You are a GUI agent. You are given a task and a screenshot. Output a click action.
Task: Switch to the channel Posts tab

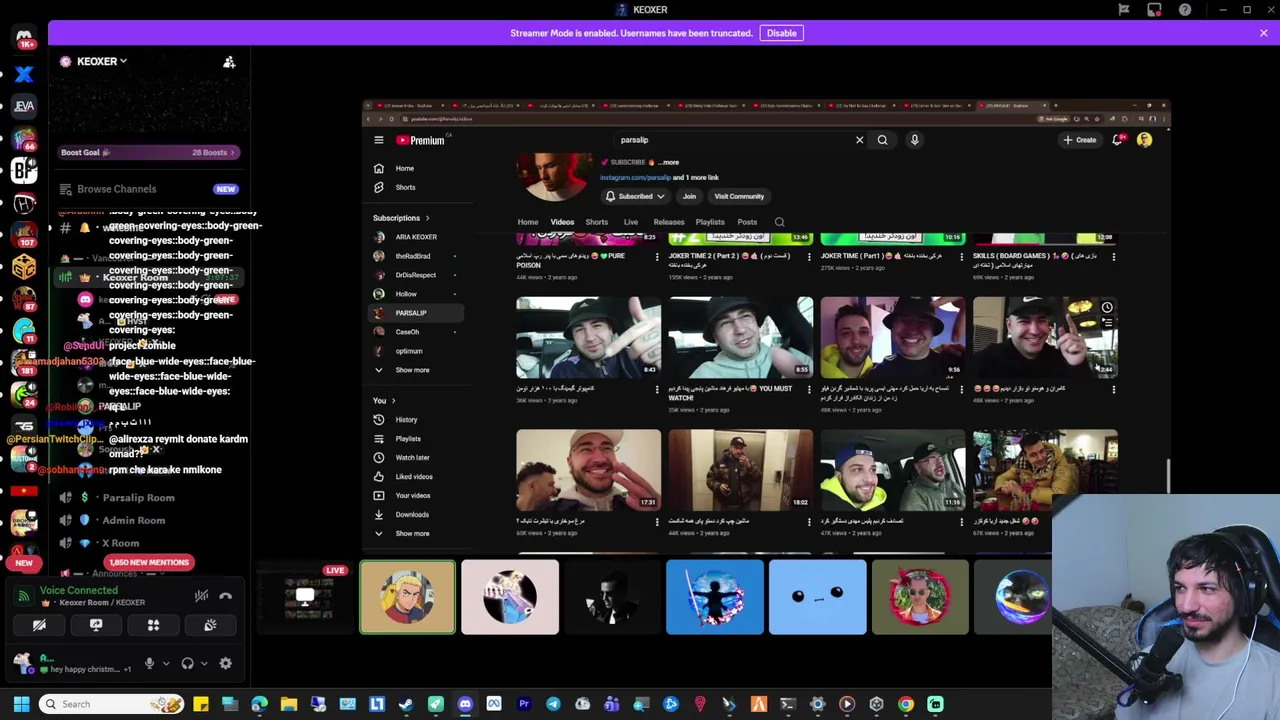[747, 222]
